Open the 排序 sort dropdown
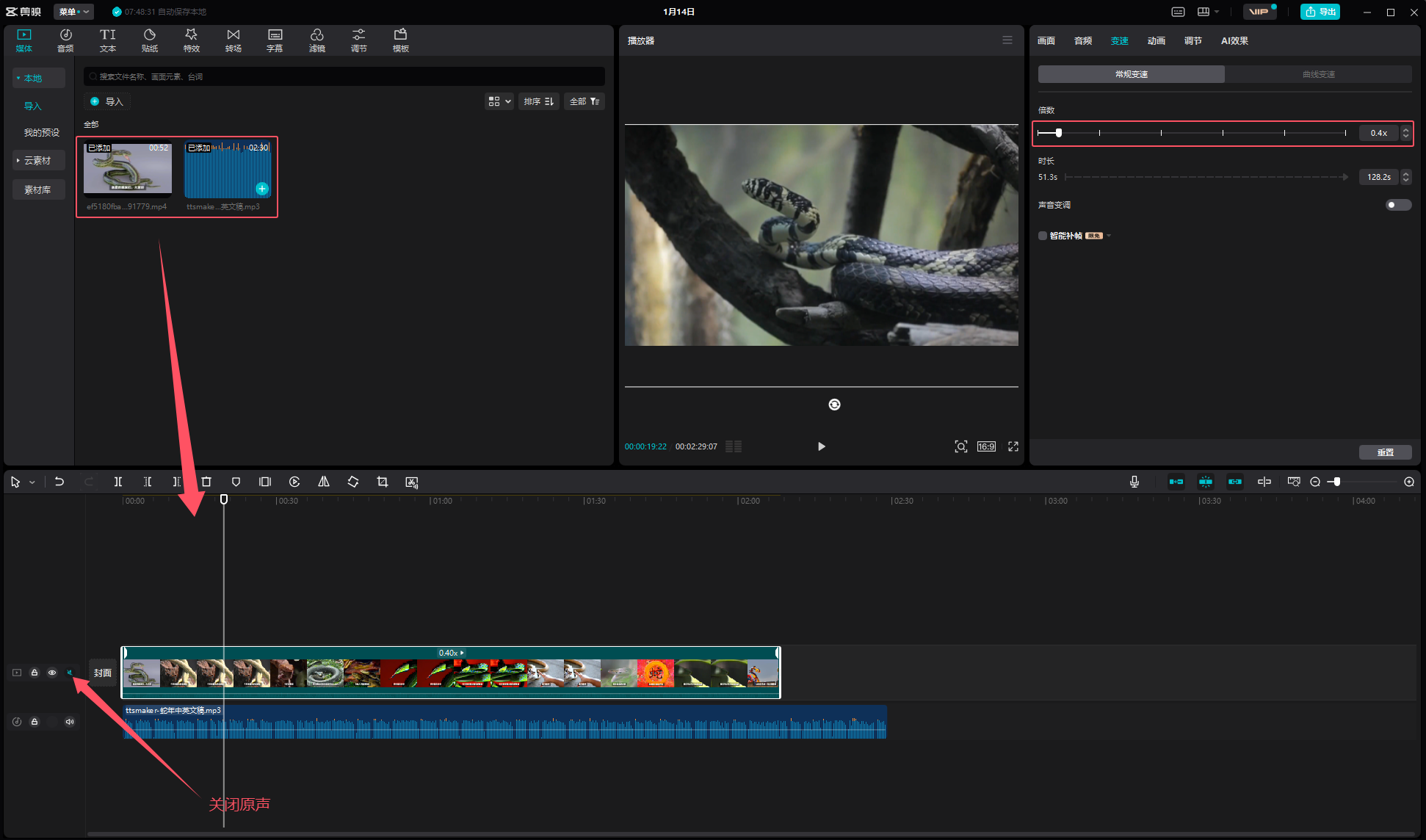This screenshot has width=1426, height=840. point(539,101)
